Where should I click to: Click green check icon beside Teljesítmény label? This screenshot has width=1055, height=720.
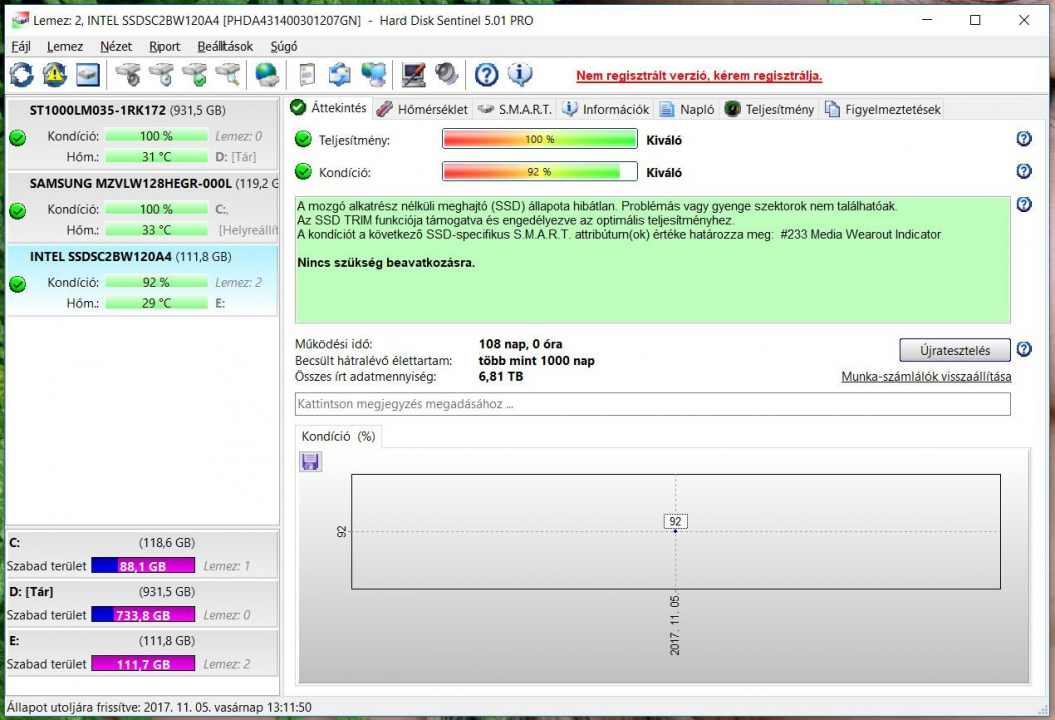303,139
